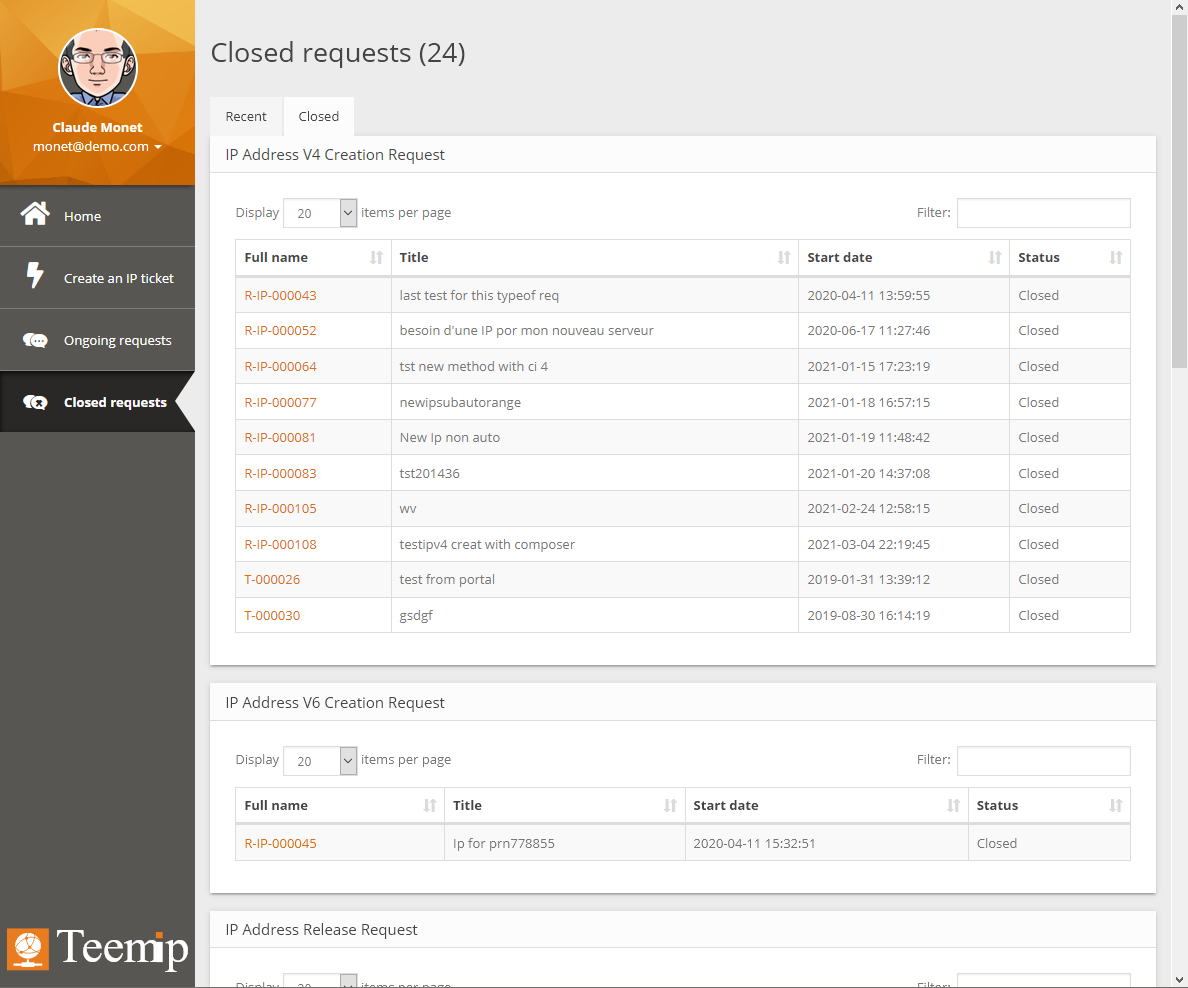This screenshot has height=988, width=1188.
Task: Open IPv4 items per page dropdown
Action: click(320, 213)
